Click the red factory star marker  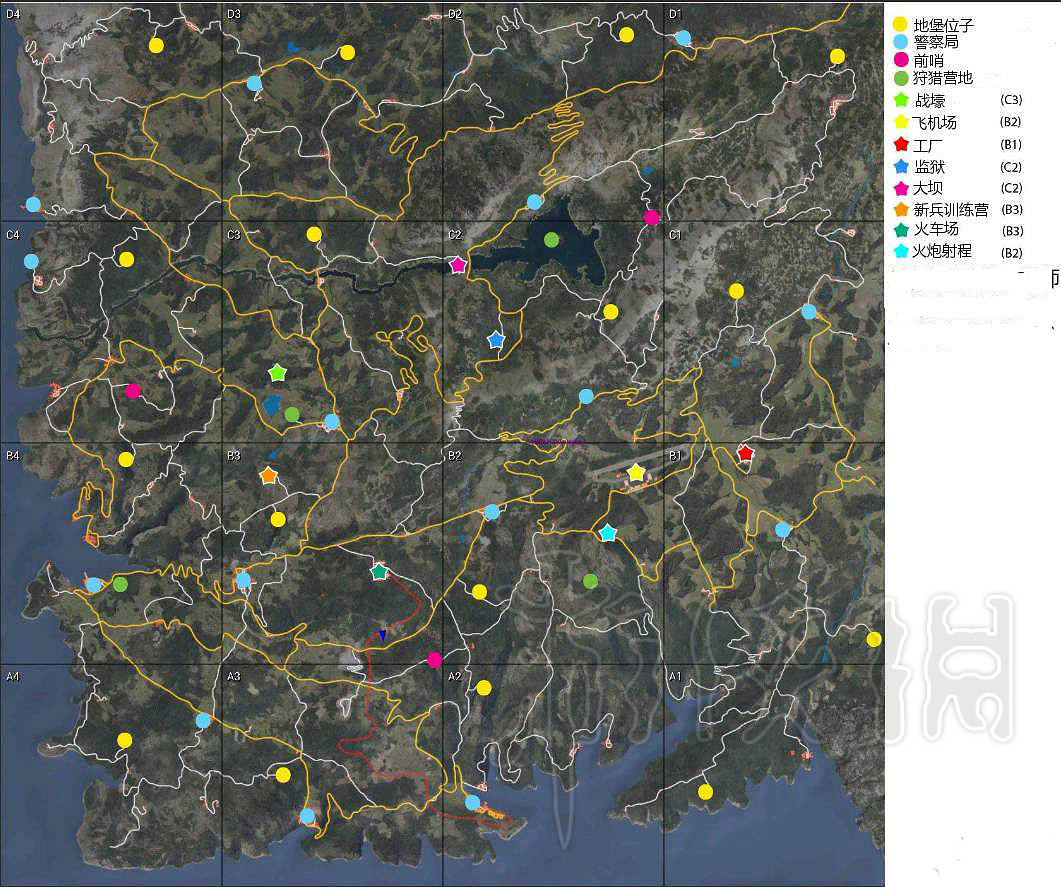click(745, 453)
